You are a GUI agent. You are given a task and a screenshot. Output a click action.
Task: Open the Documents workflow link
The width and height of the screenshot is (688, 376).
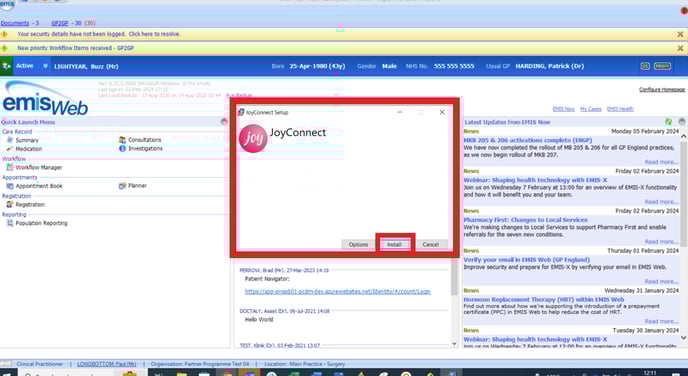pos(14,23)
